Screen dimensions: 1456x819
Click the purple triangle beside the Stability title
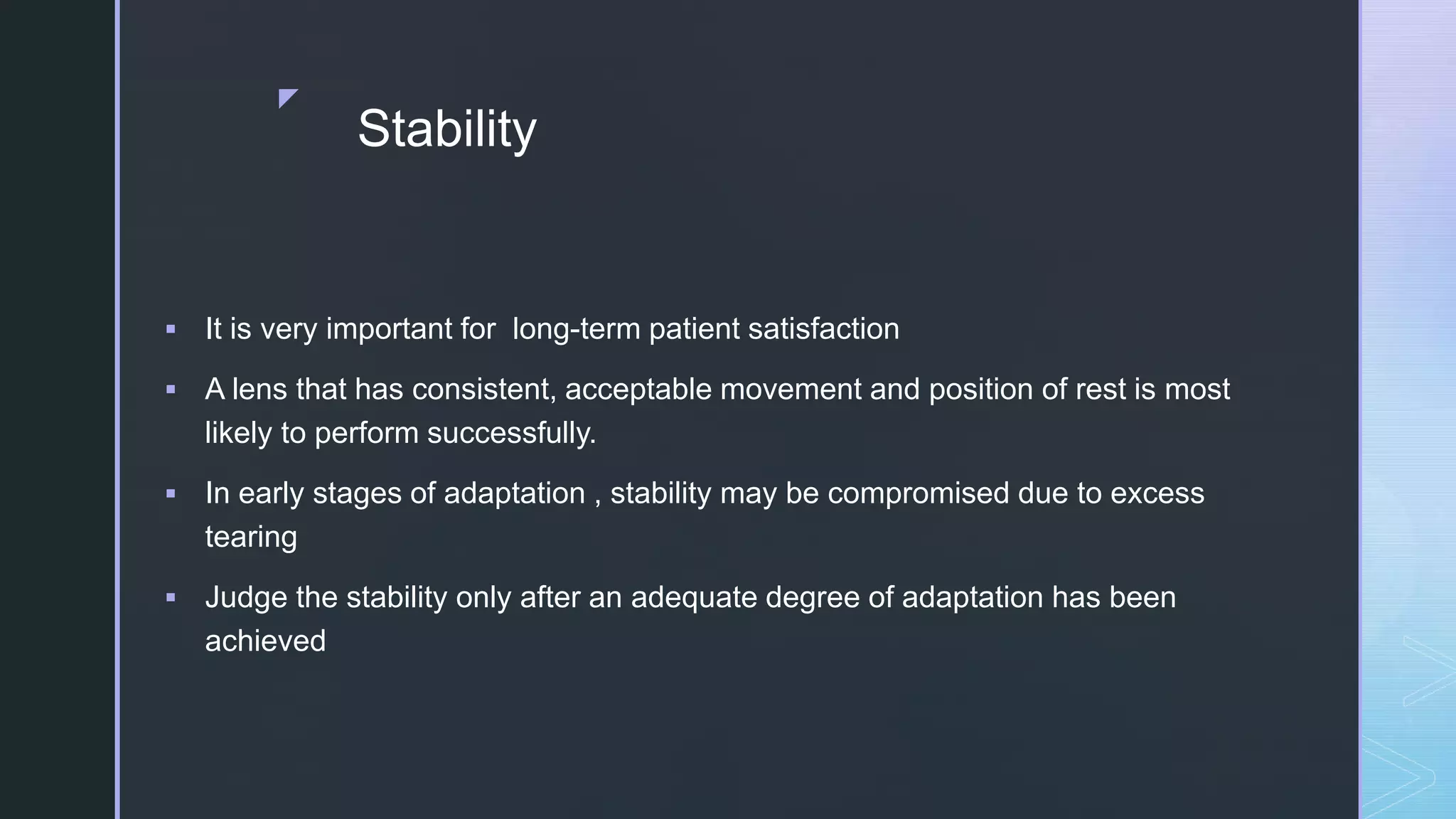point(287,97)
